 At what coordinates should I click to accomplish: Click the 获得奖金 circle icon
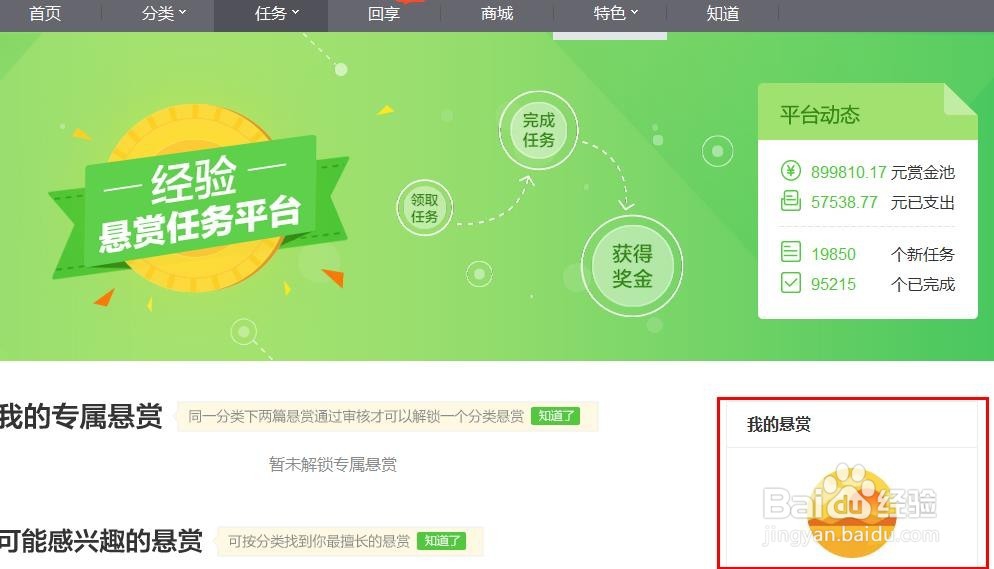click(631, 266)
